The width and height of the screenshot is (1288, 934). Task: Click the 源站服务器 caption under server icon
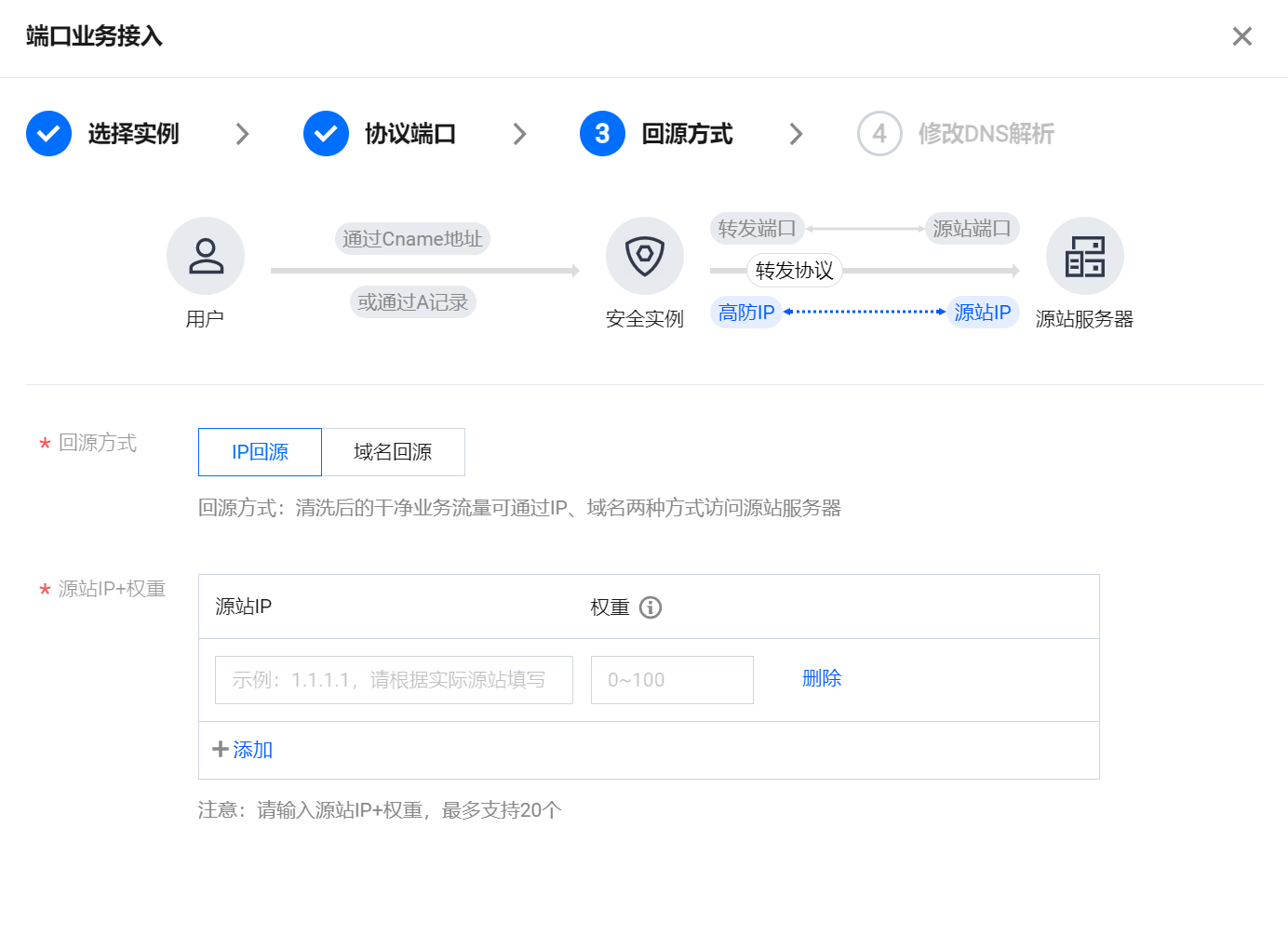[1084, 319]
